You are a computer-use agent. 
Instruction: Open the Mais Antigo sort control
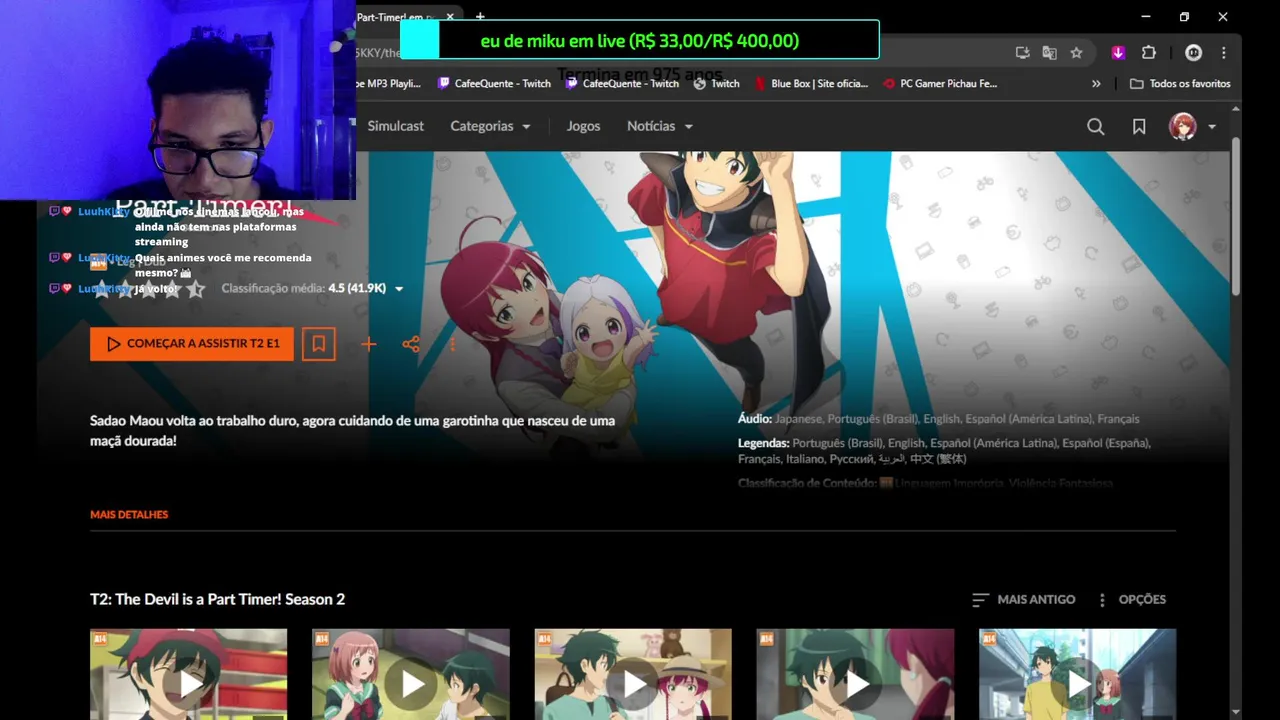point(1024,599)
